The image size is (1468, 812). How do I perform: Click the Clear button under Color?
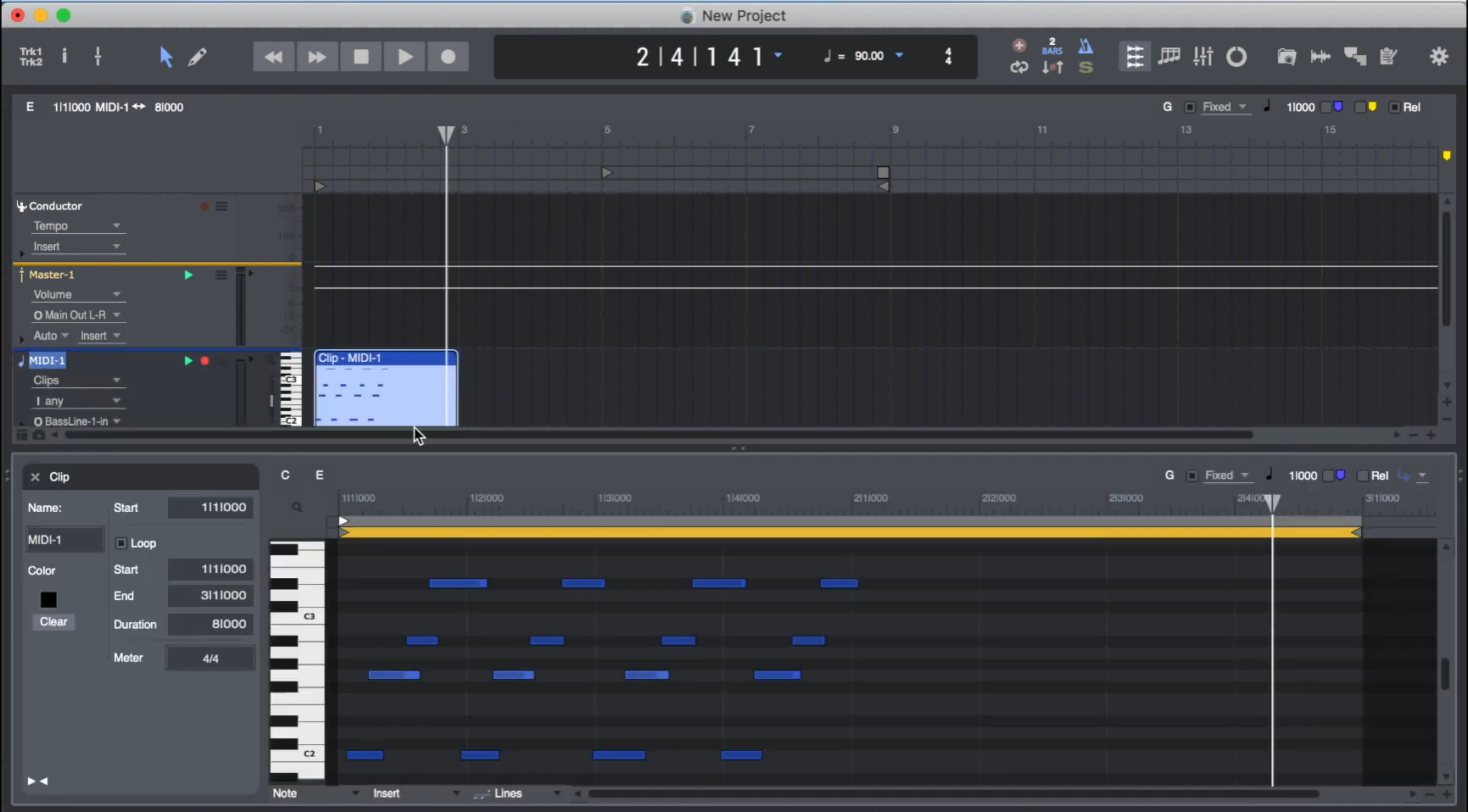tap(53, 622)
